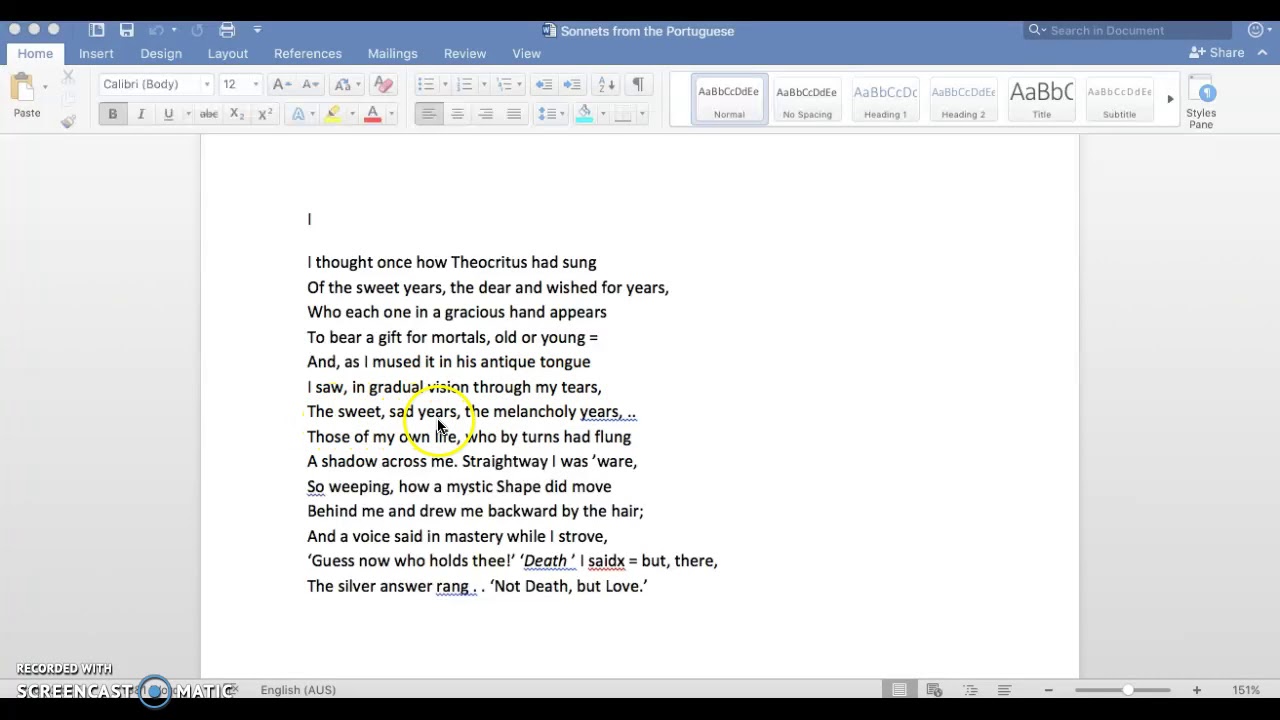The width and height of the screenshot is (1280, 720).
Task: Click the red font color button
Action: click(x=372, y=114)
